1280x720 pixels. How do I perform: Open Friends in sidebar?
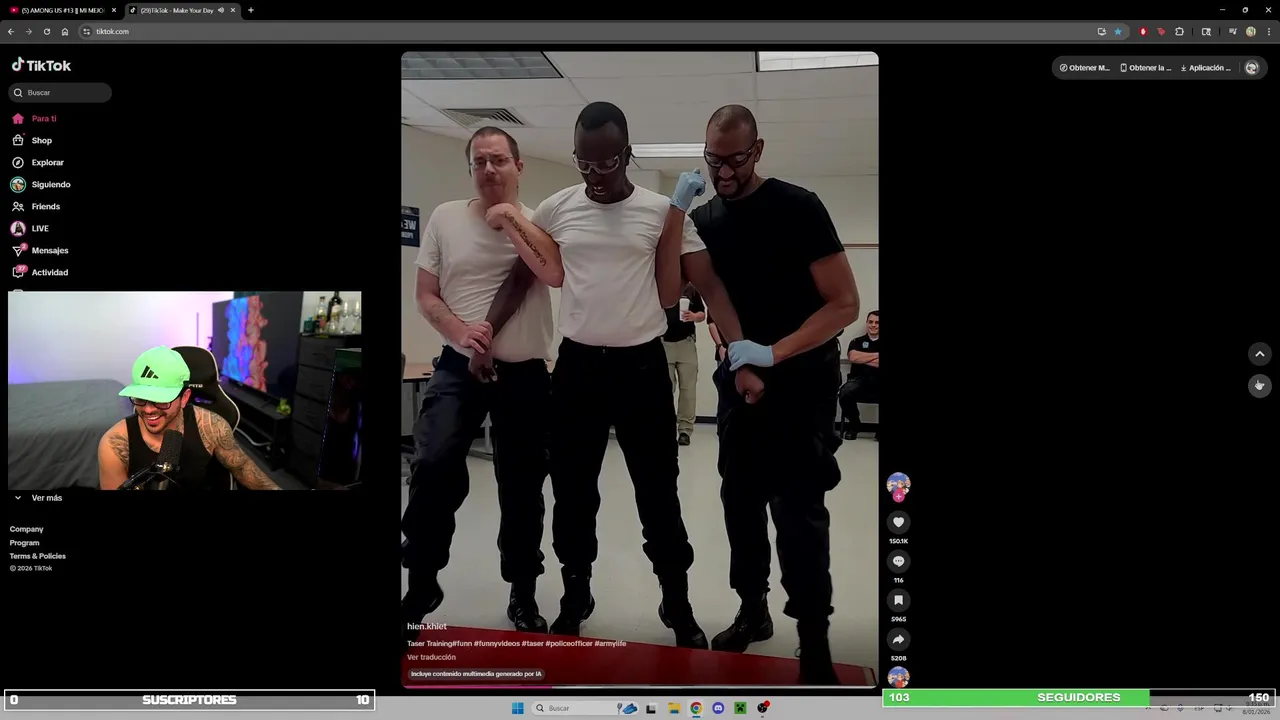click(x=36, y=206)
